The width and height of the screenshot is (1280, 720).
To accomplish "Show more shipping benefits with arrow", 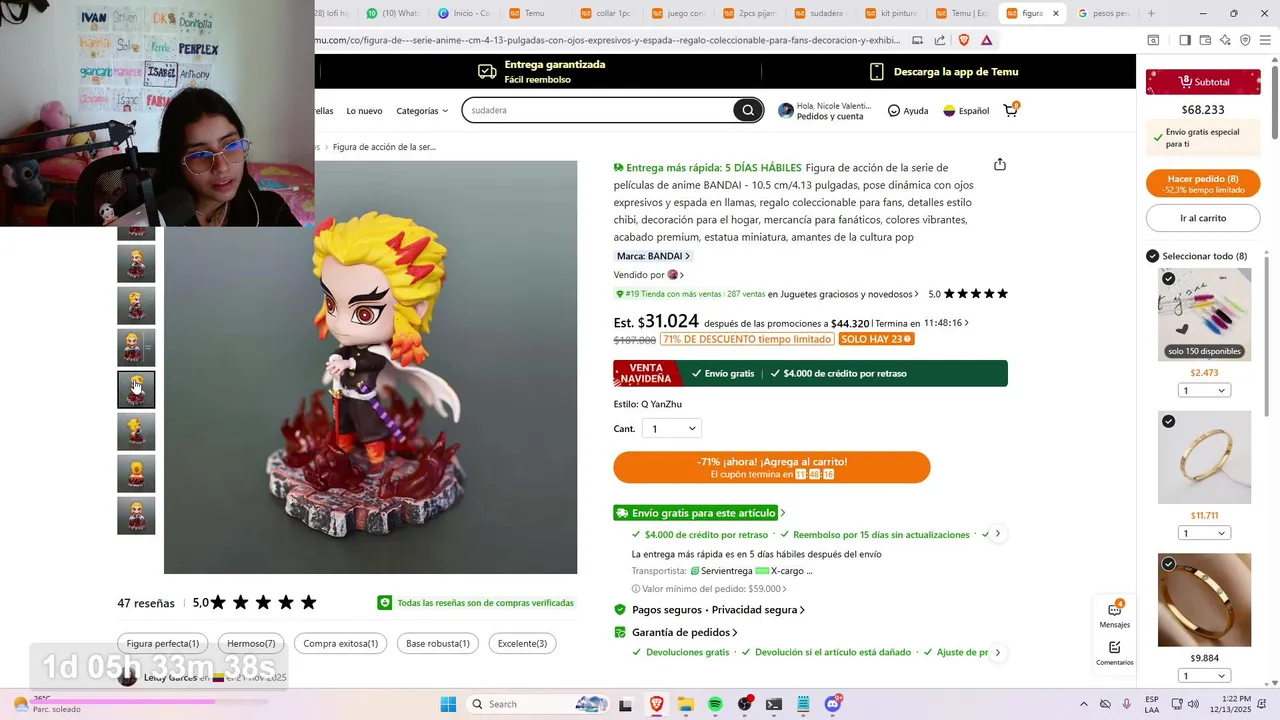I will tap(997, 534).
